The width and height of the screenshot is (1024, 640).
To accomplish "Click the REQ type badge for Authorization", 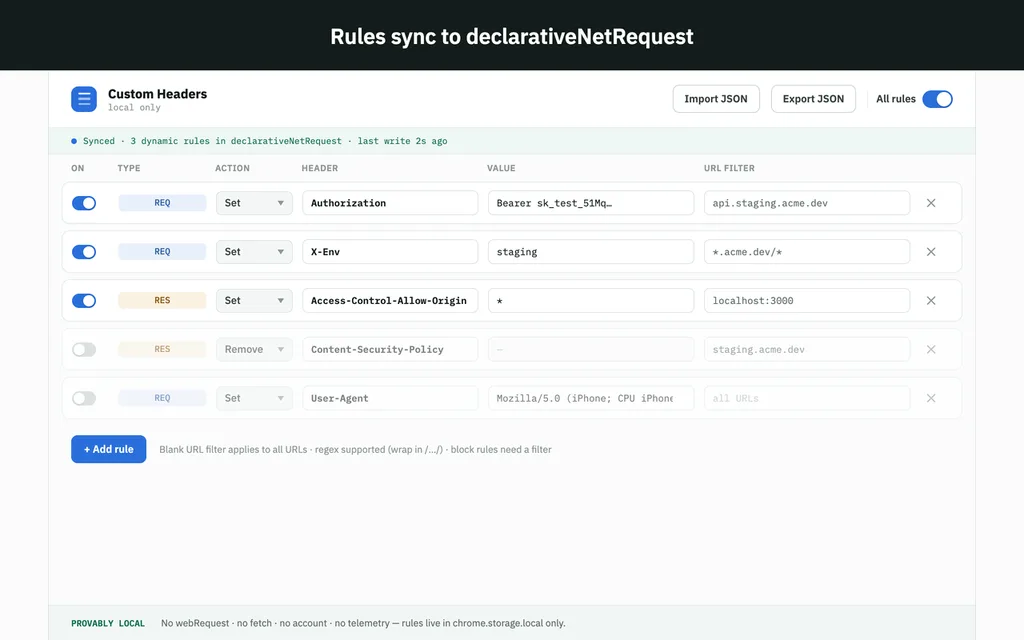I will click(162, 203).
